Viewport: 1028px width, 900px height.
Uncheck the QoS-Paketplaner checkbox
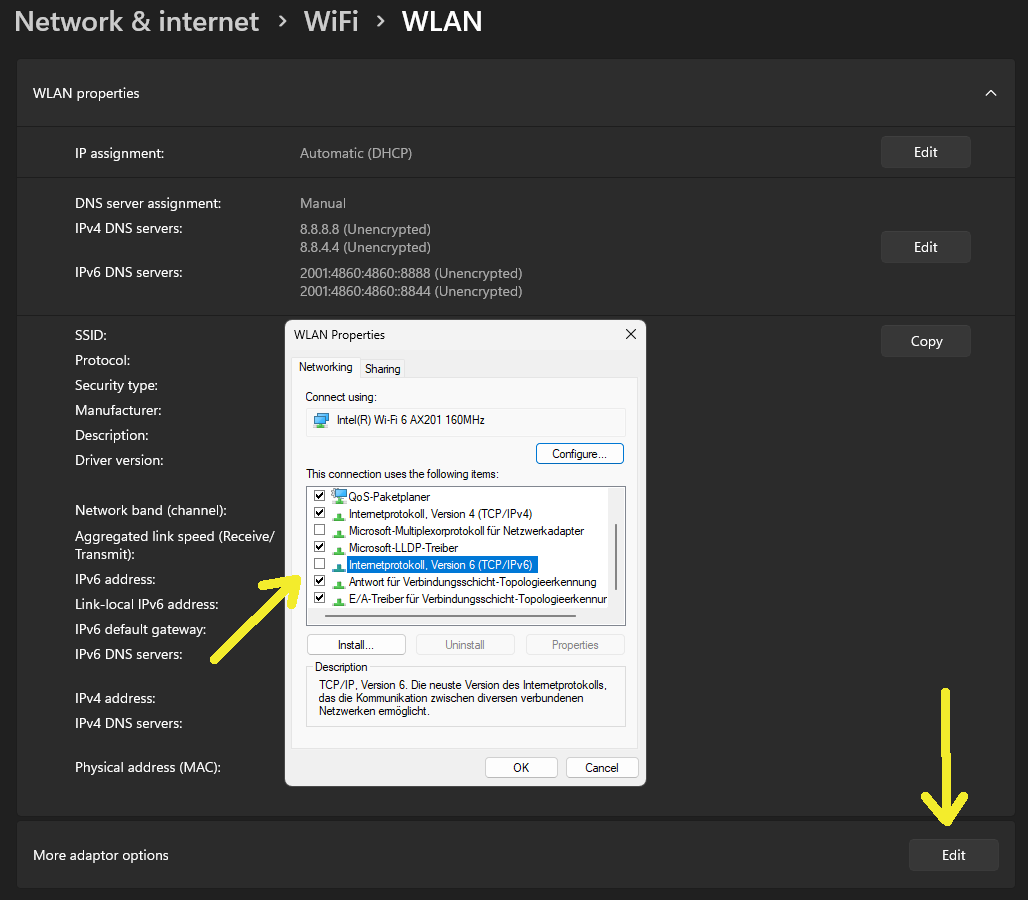pyautogui.click(x=319, y=496)
